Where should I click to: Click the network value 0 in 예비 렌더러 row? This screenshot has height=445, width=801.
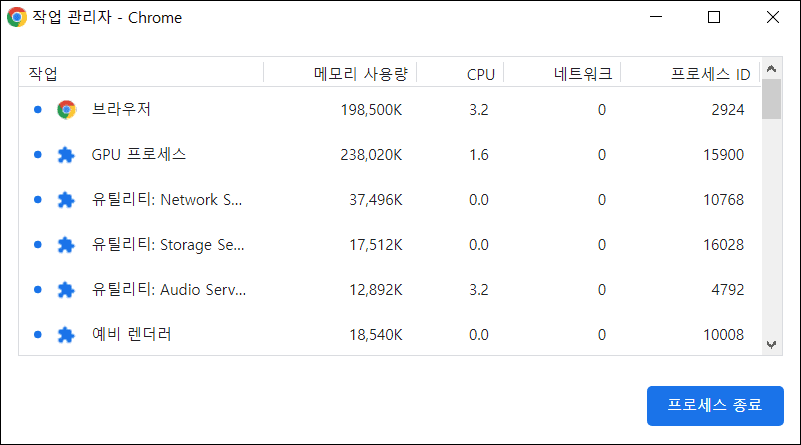(602, 335)
